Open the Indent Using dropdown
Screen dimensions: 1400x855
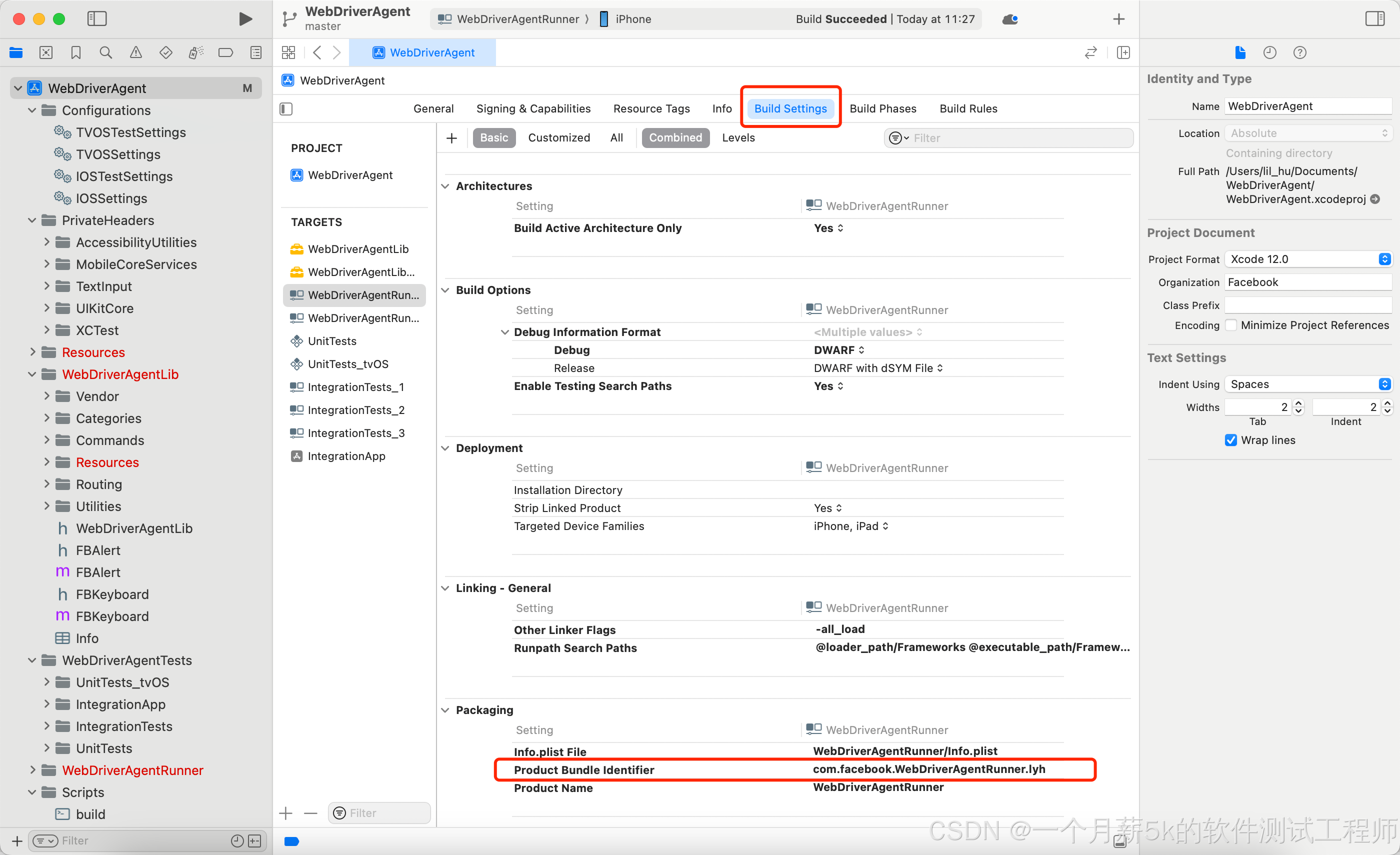coord(1307,384)
